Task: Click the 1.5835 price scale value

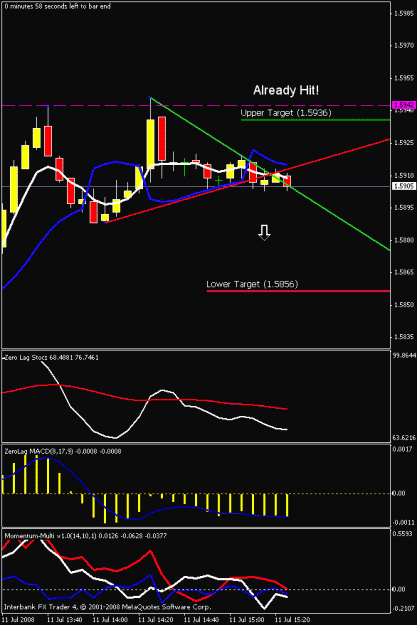Action: pos(404,337)
